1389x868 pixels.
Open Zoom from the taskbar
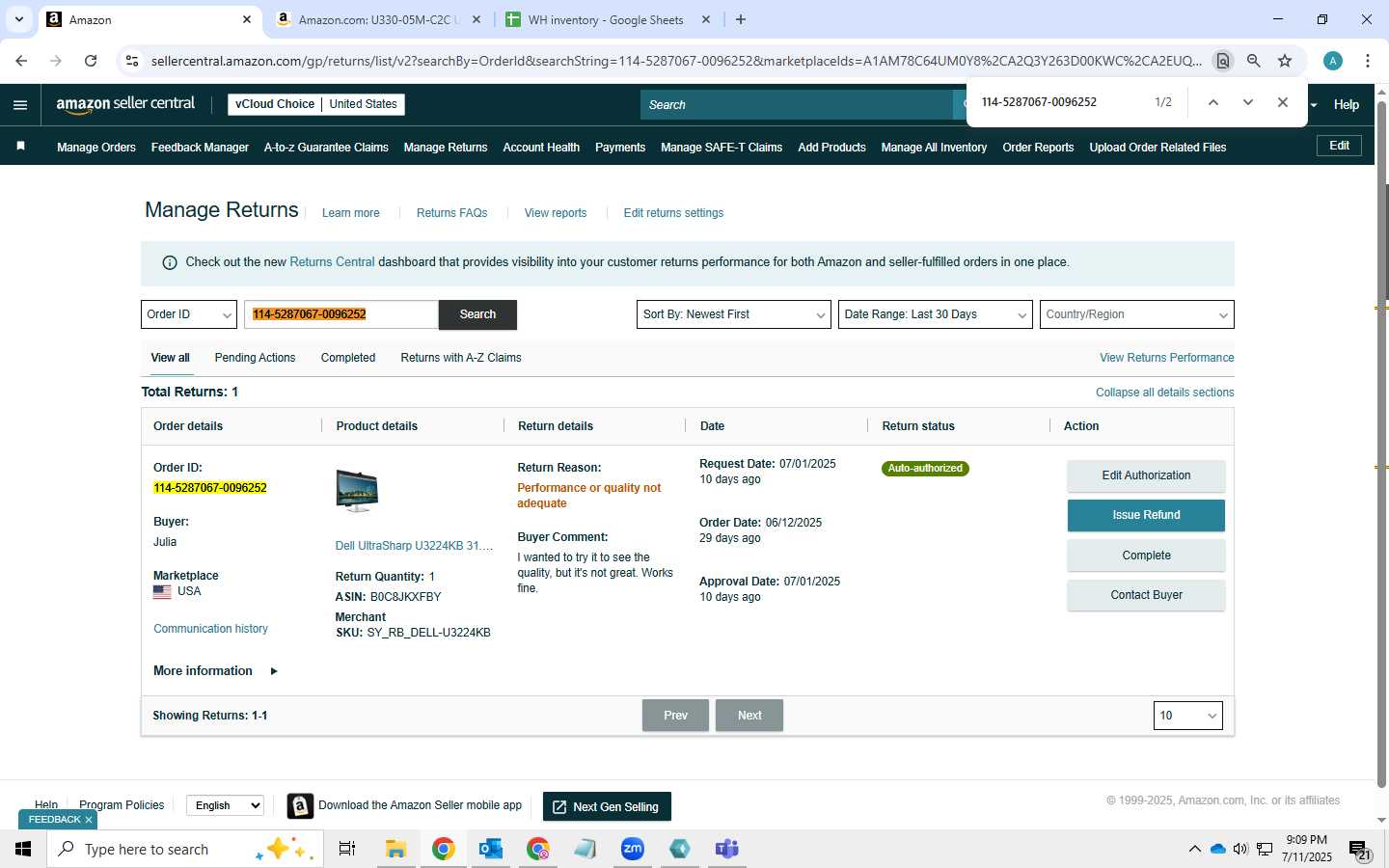tap(633, 849)
